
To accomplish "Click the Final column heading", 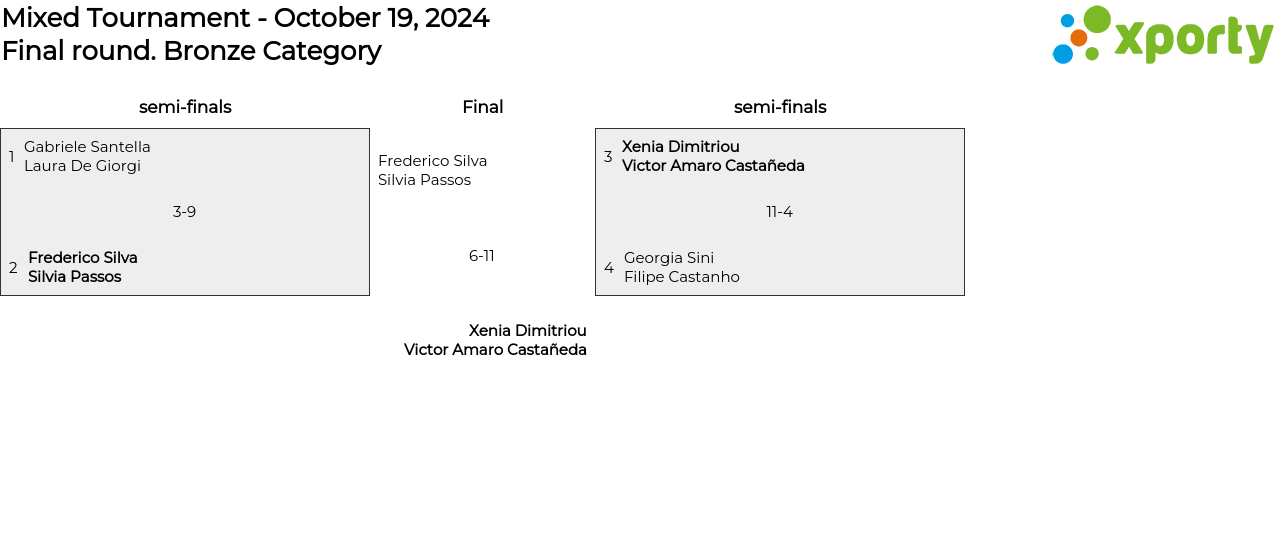I will point(482,107).
